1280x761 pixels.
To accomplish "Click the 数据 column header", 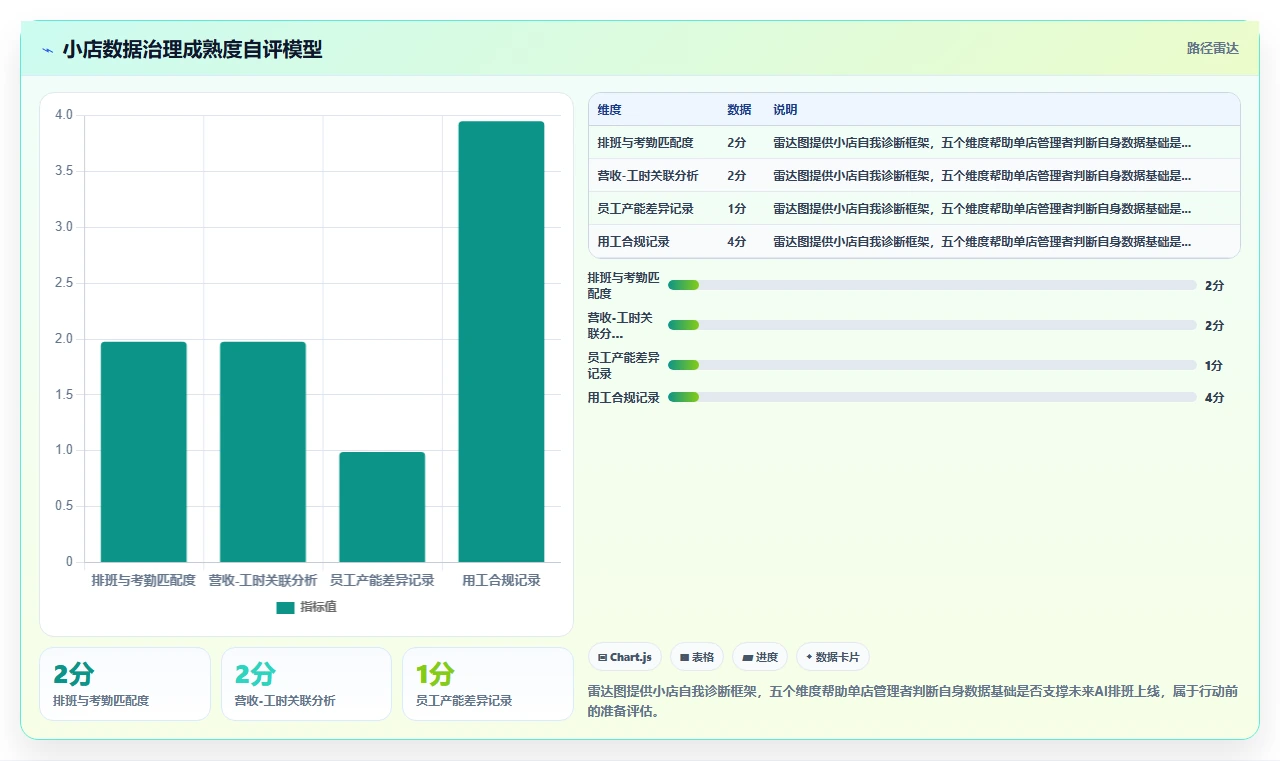I will click(739, 110).
